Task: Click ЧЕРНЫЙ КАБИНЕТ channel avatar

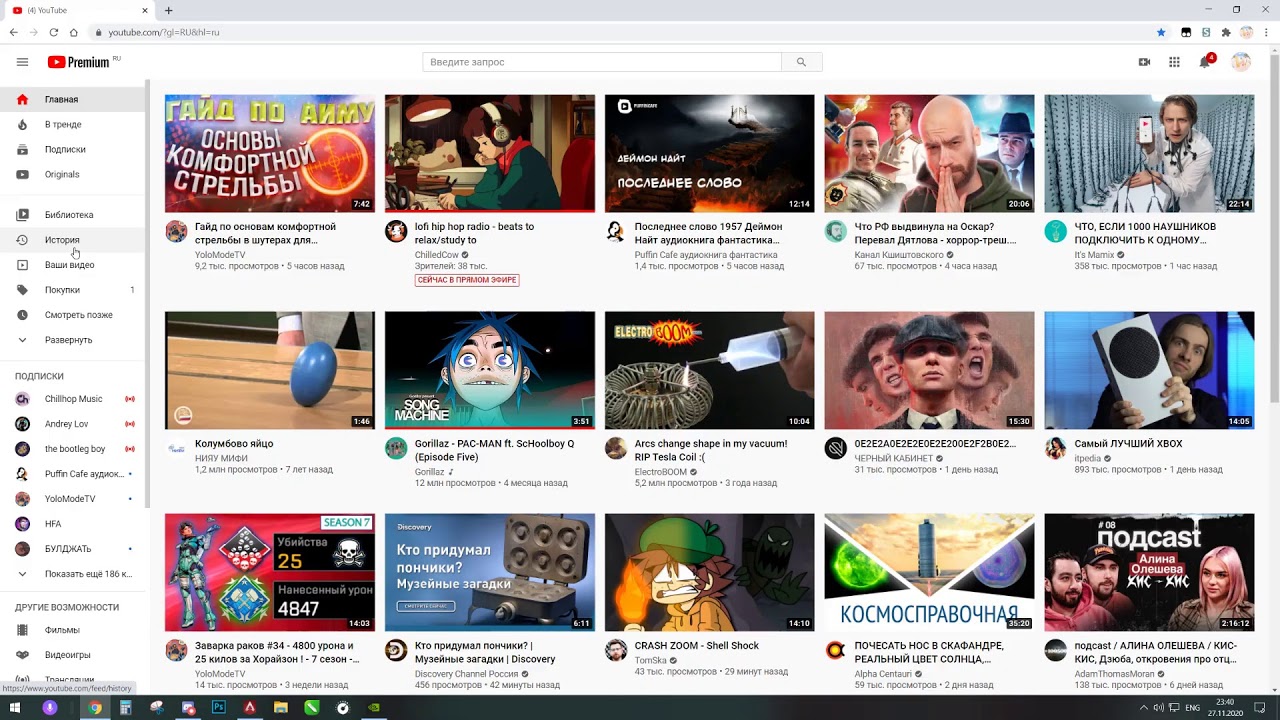Action: click(x=836, y=448)
